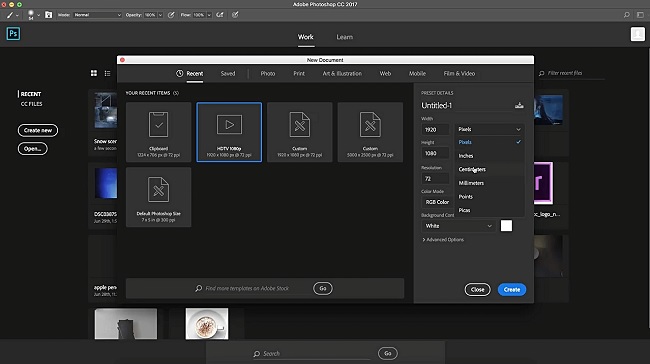Click the Height field showing 1080

pyautogui.click(x=435, y=153)
